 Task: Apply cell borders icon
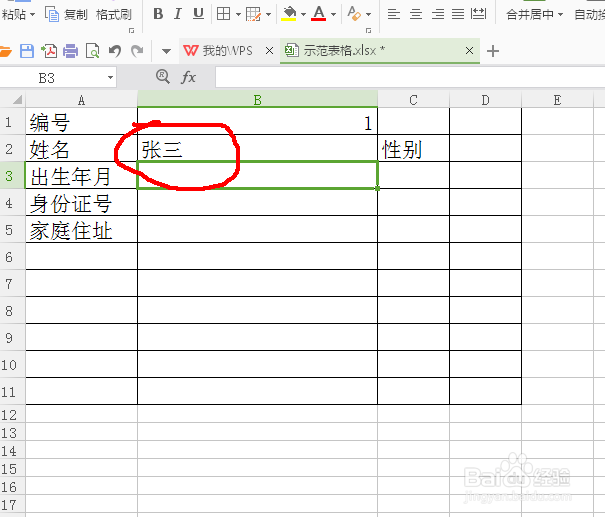(x=223, y=14)
